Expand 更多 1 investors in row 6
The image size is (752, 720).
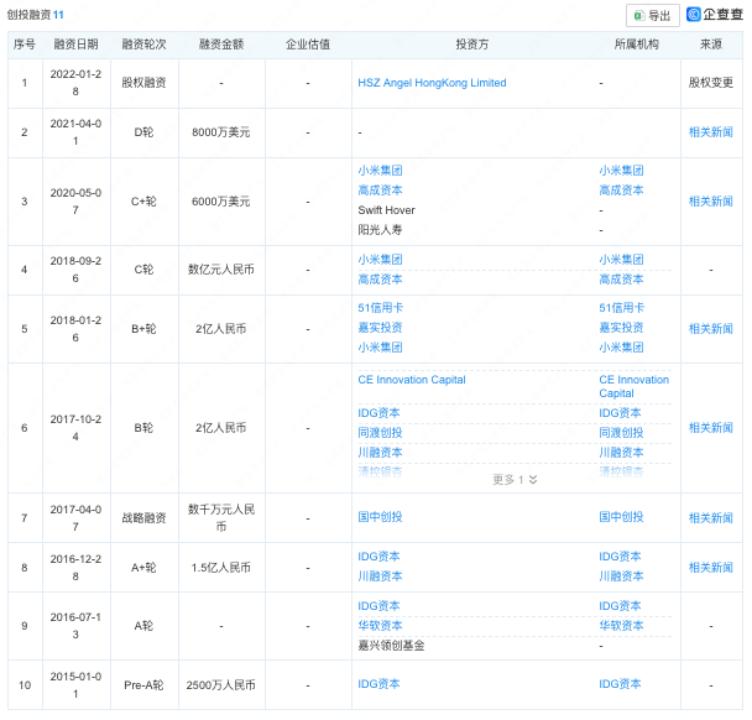click(x=515, y=479)
